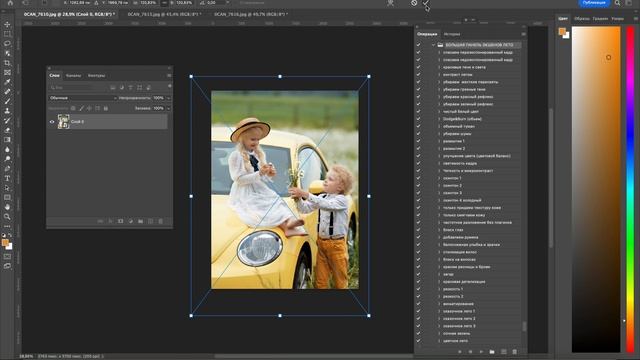Screen dimensions: 640x360
Task: Play the selected action
Action: [x=481, y=351]
